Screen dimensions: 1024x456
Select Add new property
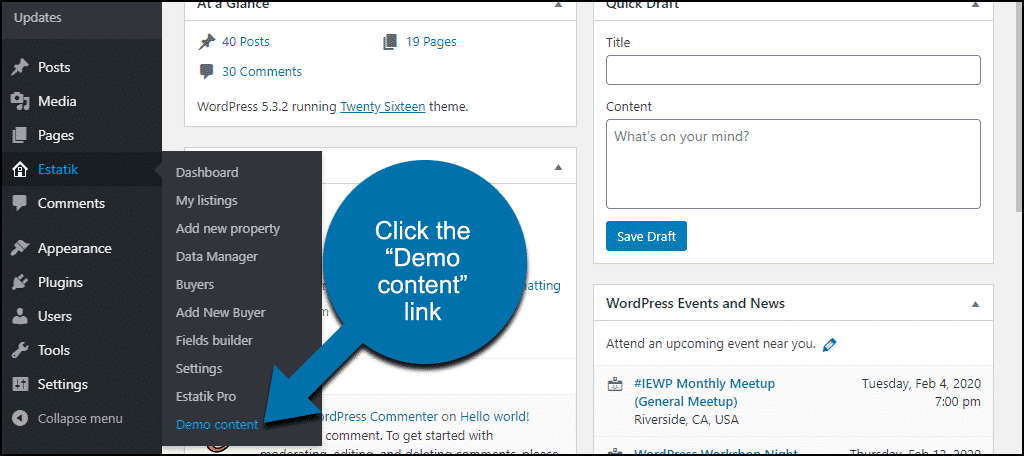click(228, 229)
